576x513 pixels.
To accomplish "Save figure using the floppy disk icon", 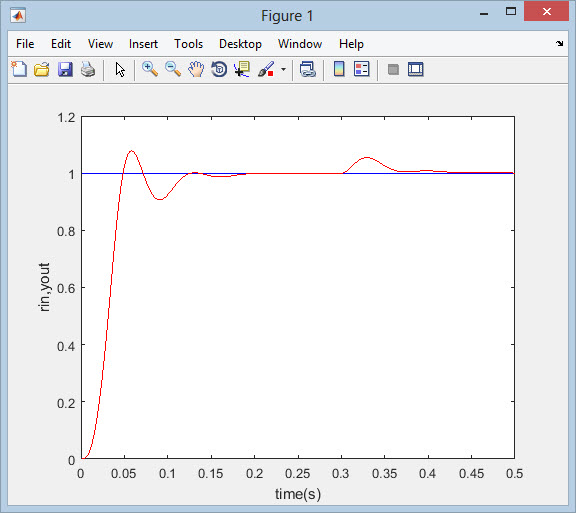I will (65, 69).
